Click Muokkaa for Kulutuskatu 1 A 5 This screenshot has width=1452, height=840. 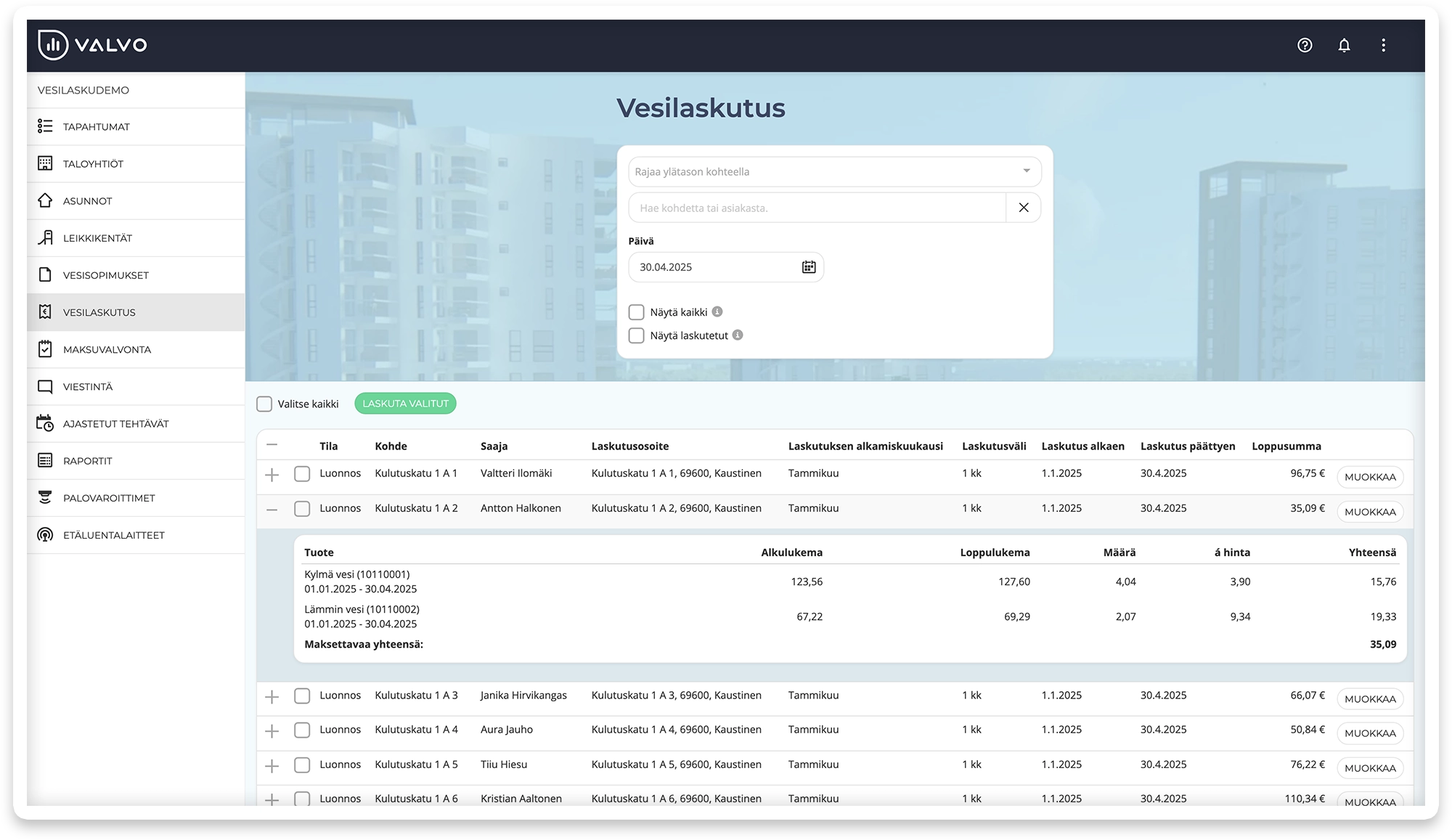coord(1370,768)
